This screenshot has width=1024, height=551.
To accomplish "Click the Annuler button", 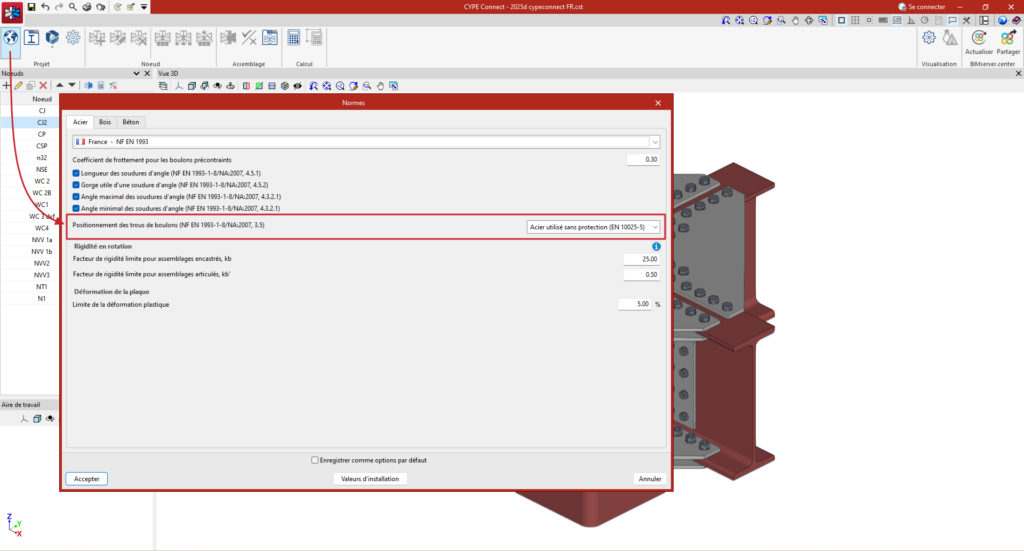I will [650, 479].
